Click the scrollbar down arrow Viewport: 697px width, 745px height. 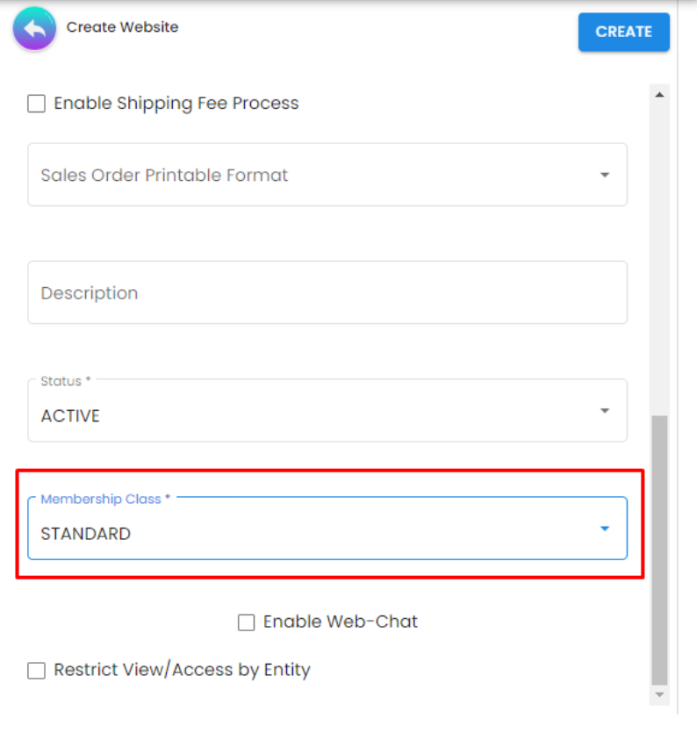pos(659,694)
